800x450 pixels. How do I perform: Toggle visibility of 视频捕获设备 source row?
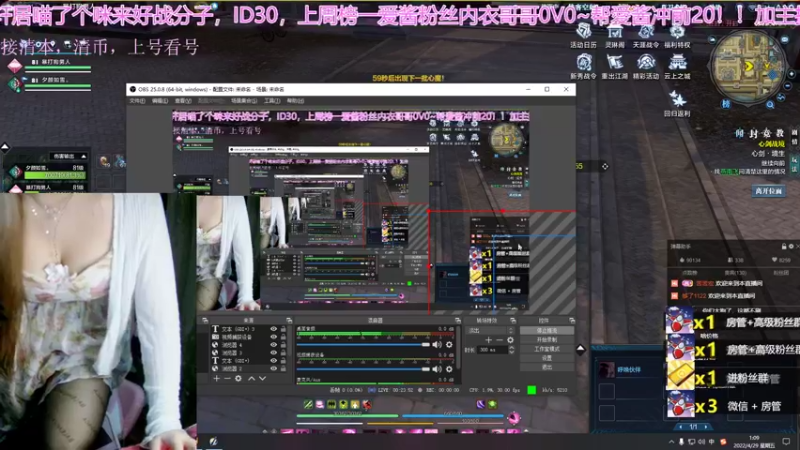click(x=273, y=337)
